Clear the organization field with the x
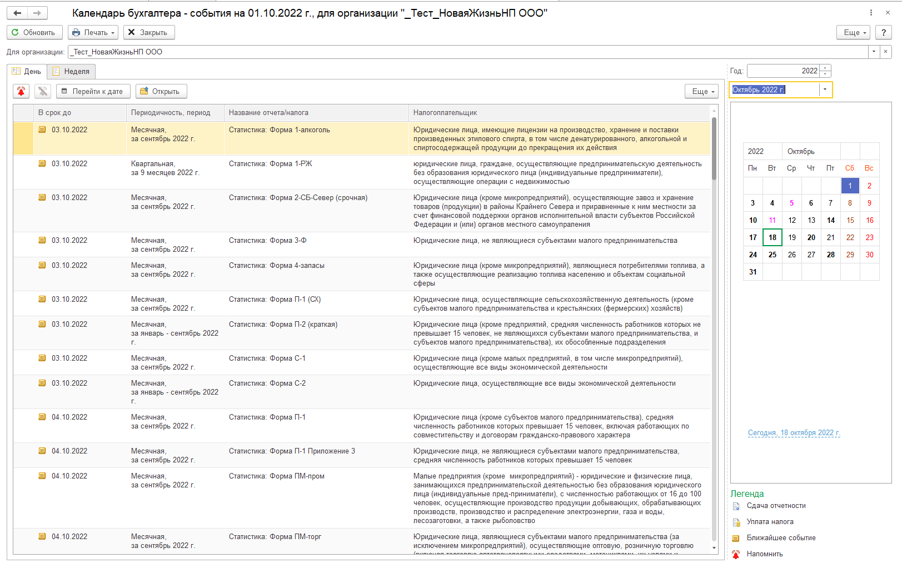 (885, 52)
